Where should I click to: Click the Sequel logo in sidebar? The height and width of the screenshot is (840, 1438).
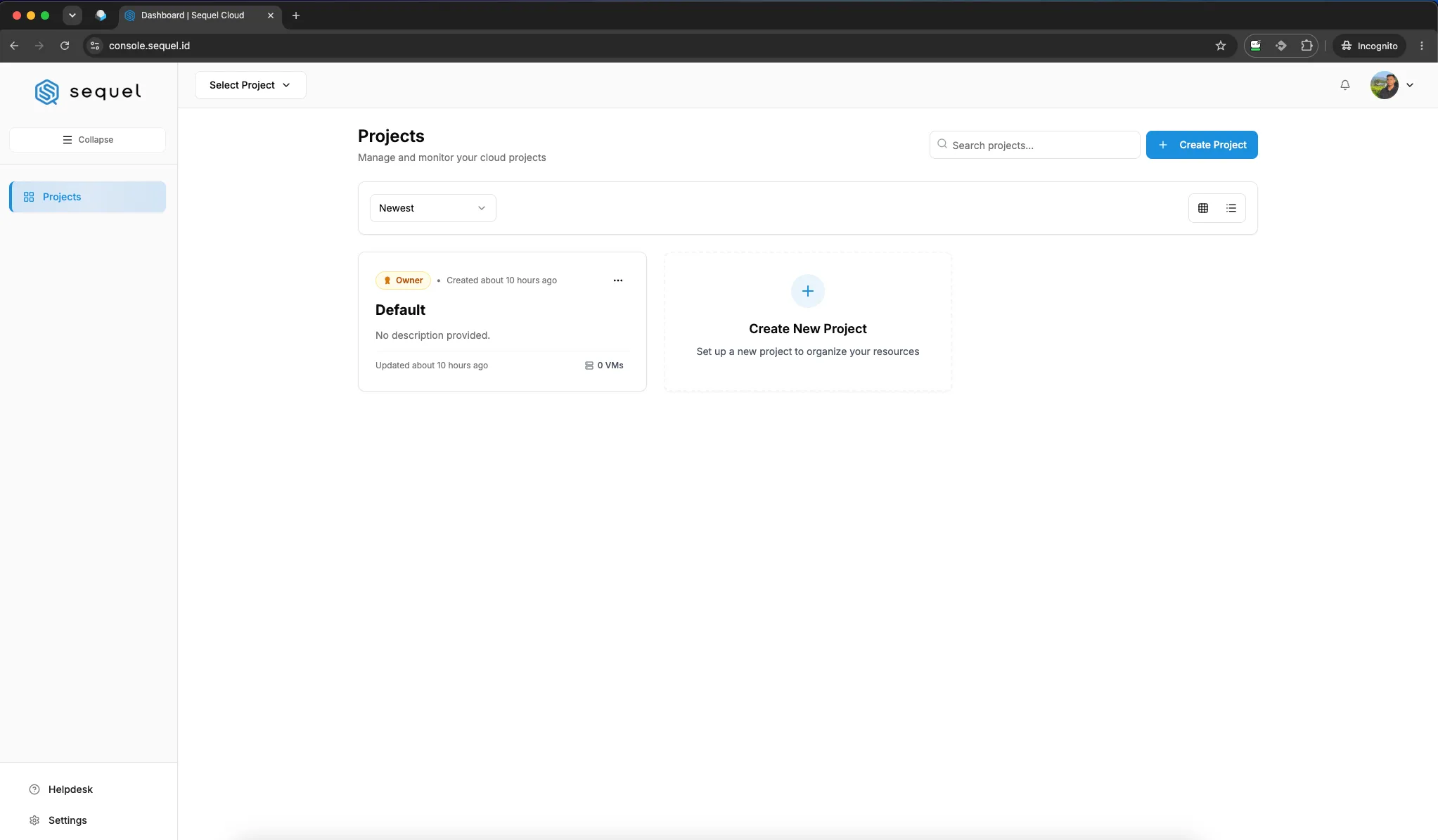coord(88,91)
